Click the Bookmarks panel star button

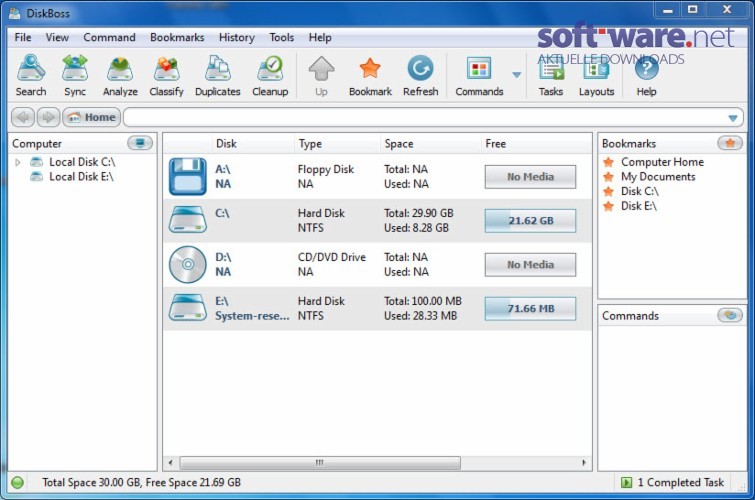[729, 143]
